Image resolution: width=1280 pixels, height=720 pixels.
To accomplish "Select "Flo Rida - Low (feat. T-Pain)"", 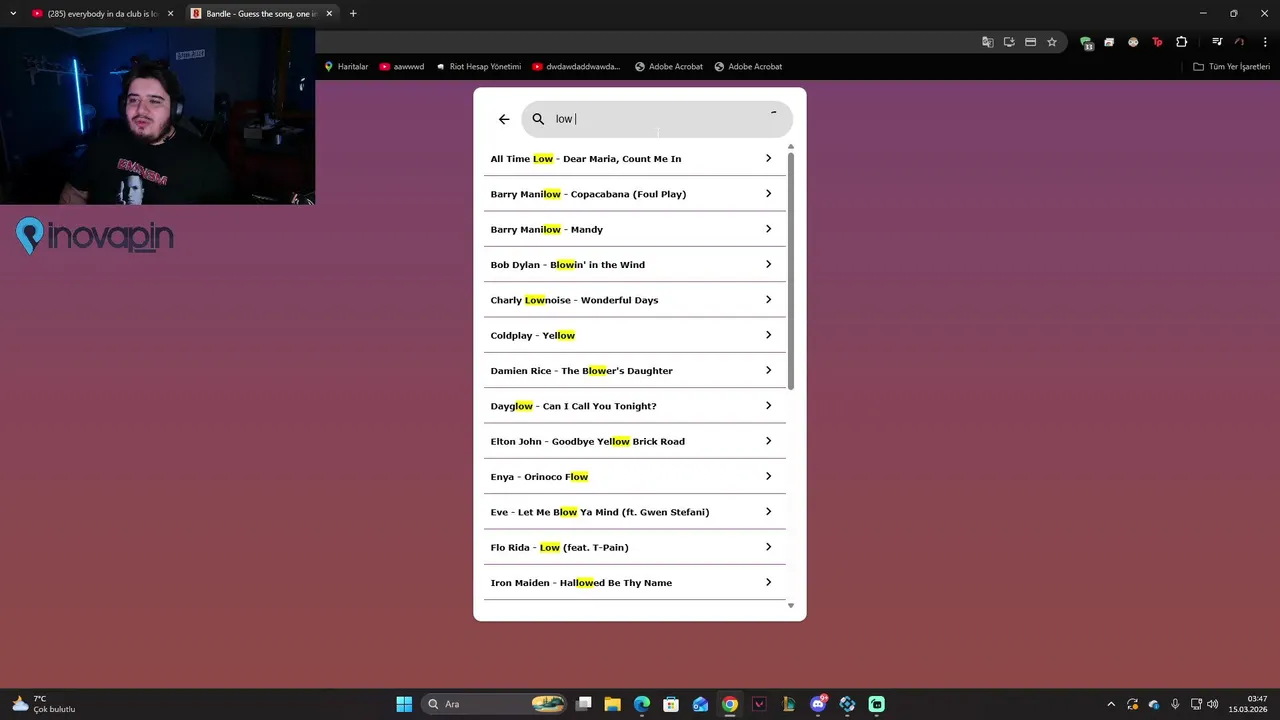I will [634, 547].
